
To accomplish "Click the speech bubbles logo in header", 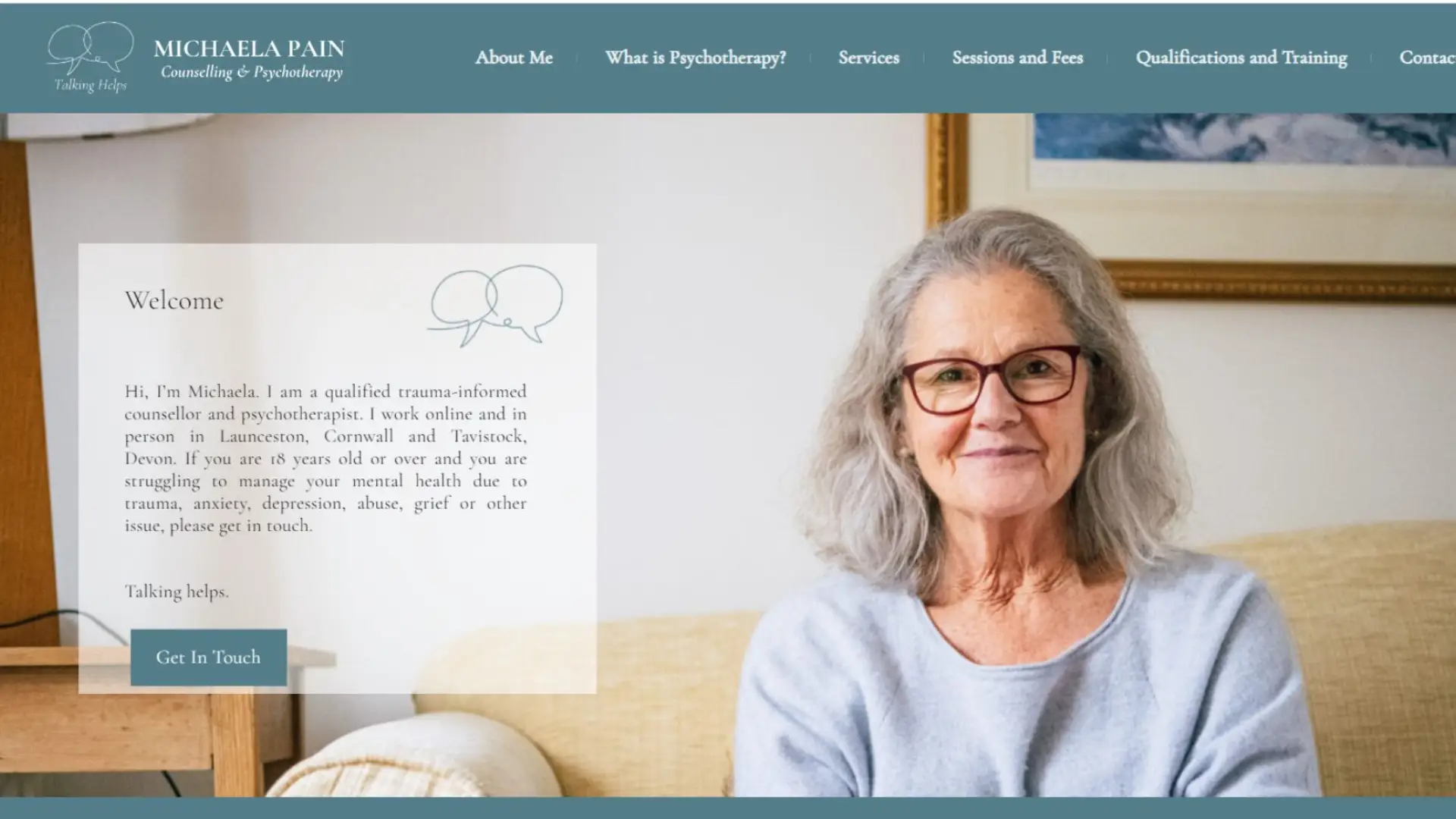I will 90,47.
